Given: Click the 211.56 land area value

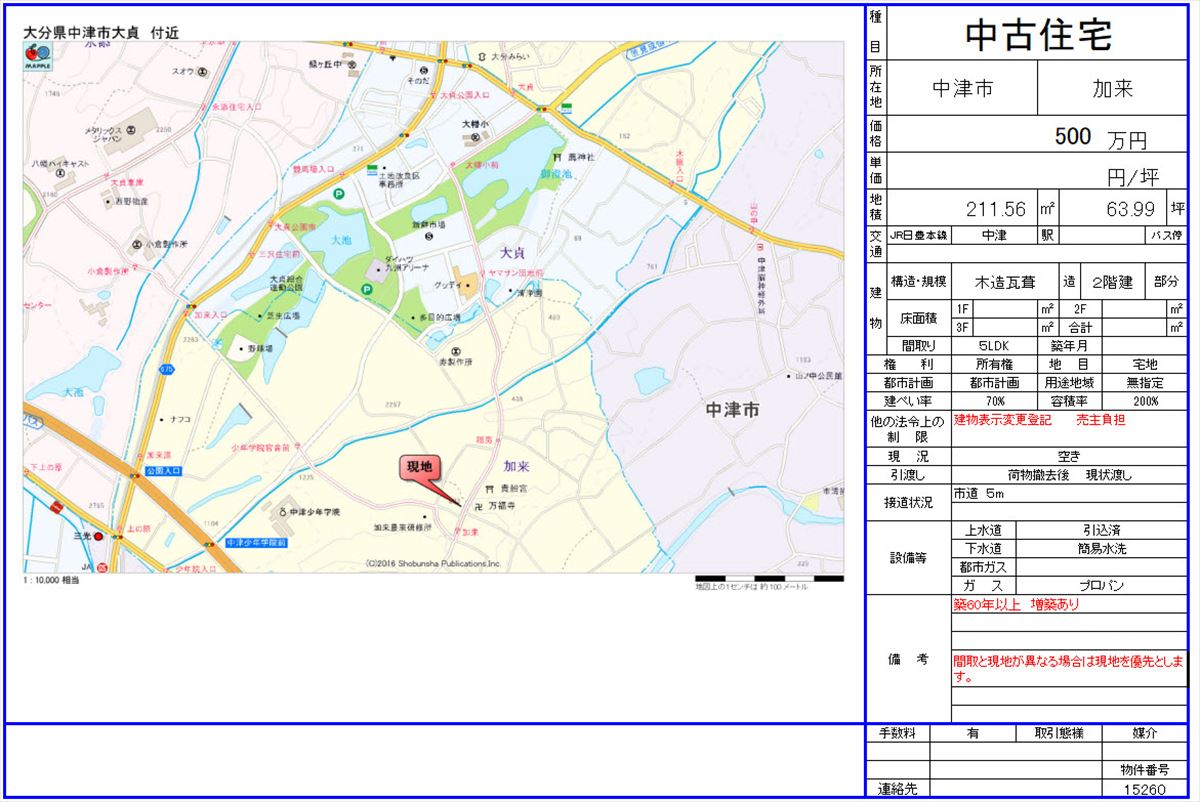Looking at the screenshot, I should coord(995,209).
